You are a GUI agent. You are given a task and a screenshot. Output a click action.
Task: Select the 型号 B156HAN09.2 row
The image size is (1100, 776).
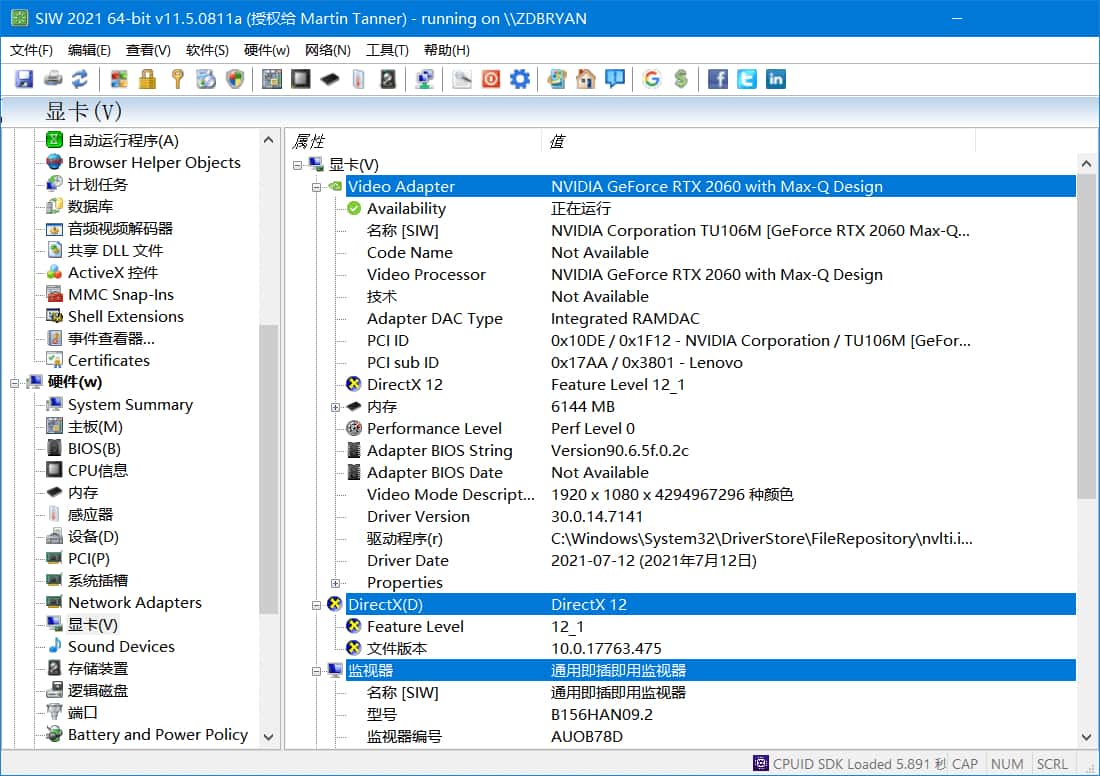tap(710, 715)
